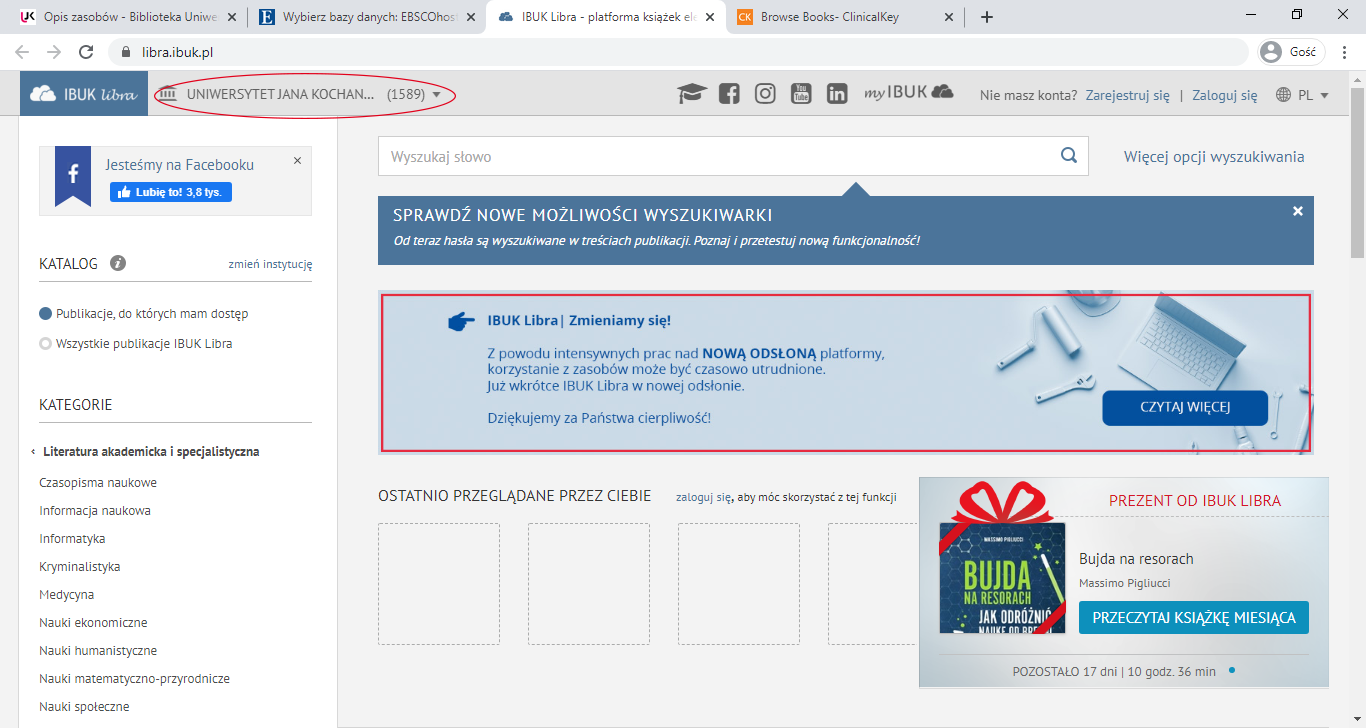Viewport: 1366px width, 728px height.
Task: Click the 'Wyszukaj słowo' search field
Action: point(715,157)
